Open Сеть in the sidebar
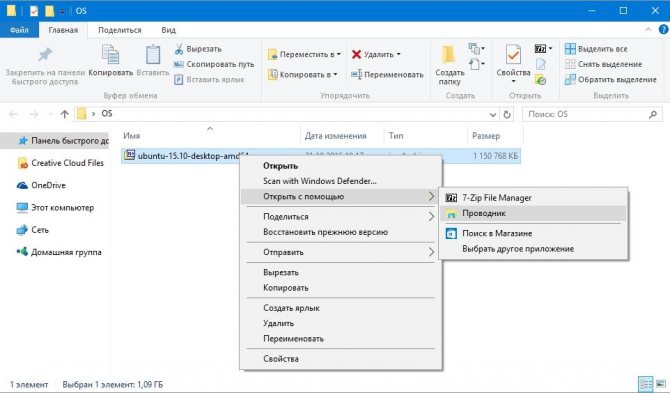670x393 pixels. [33, 230]
